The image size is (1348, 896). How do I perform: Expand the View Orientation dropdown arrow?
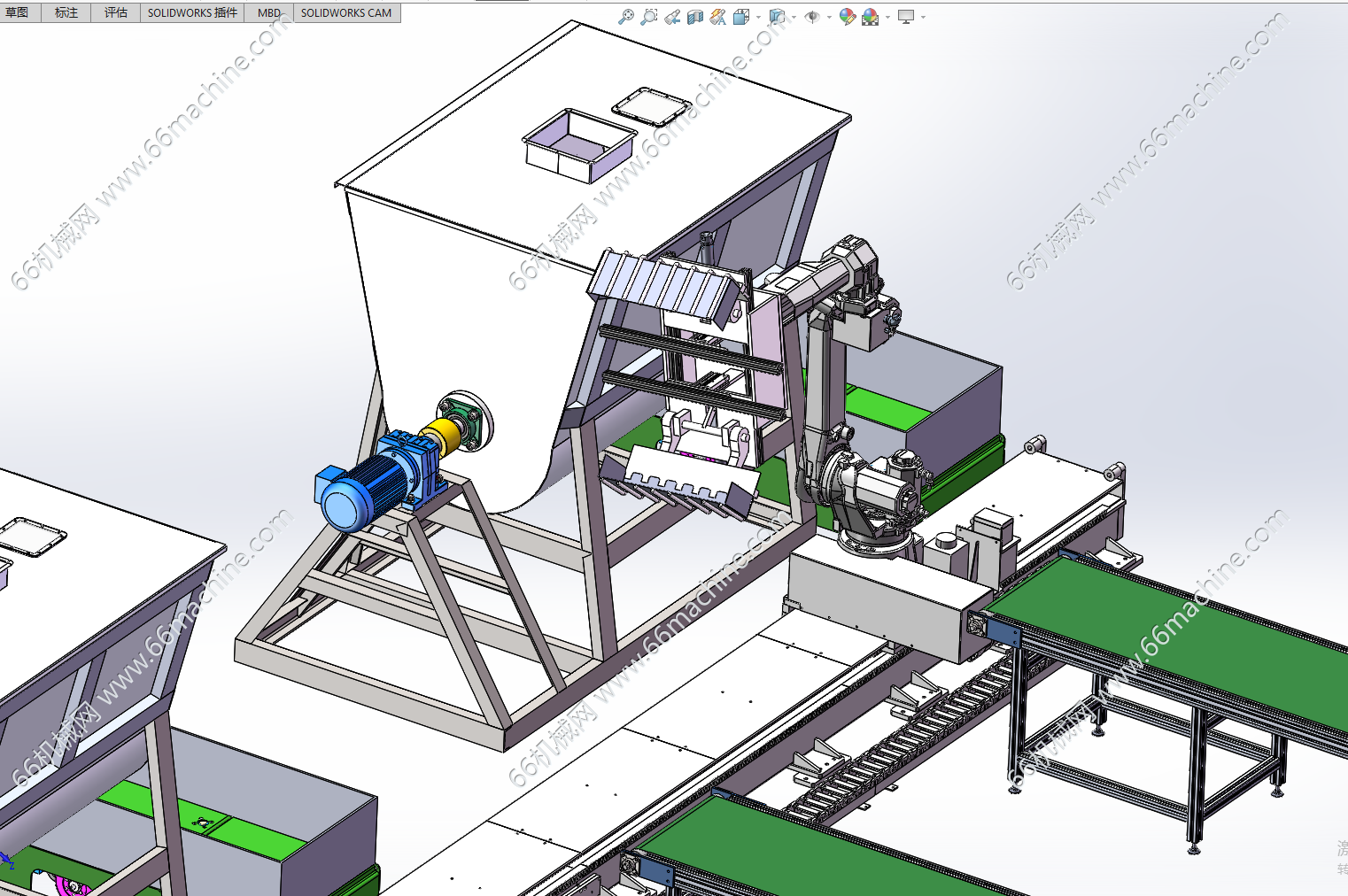758,17
